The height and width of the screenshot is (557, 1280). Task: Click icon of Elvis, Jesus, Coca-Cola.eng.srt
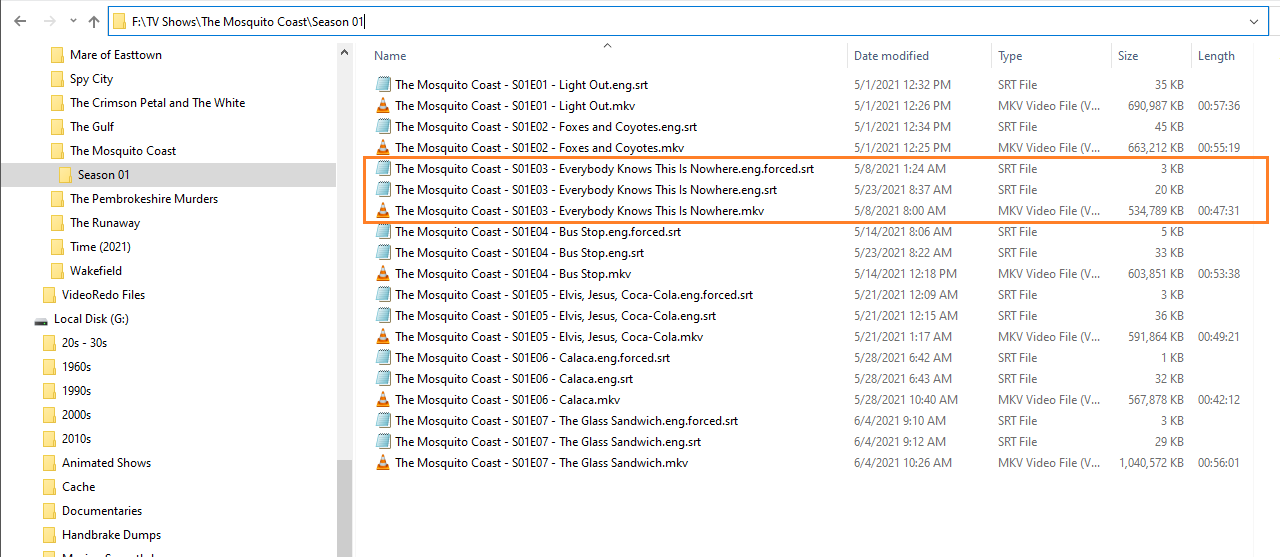(x=382, y=316)
